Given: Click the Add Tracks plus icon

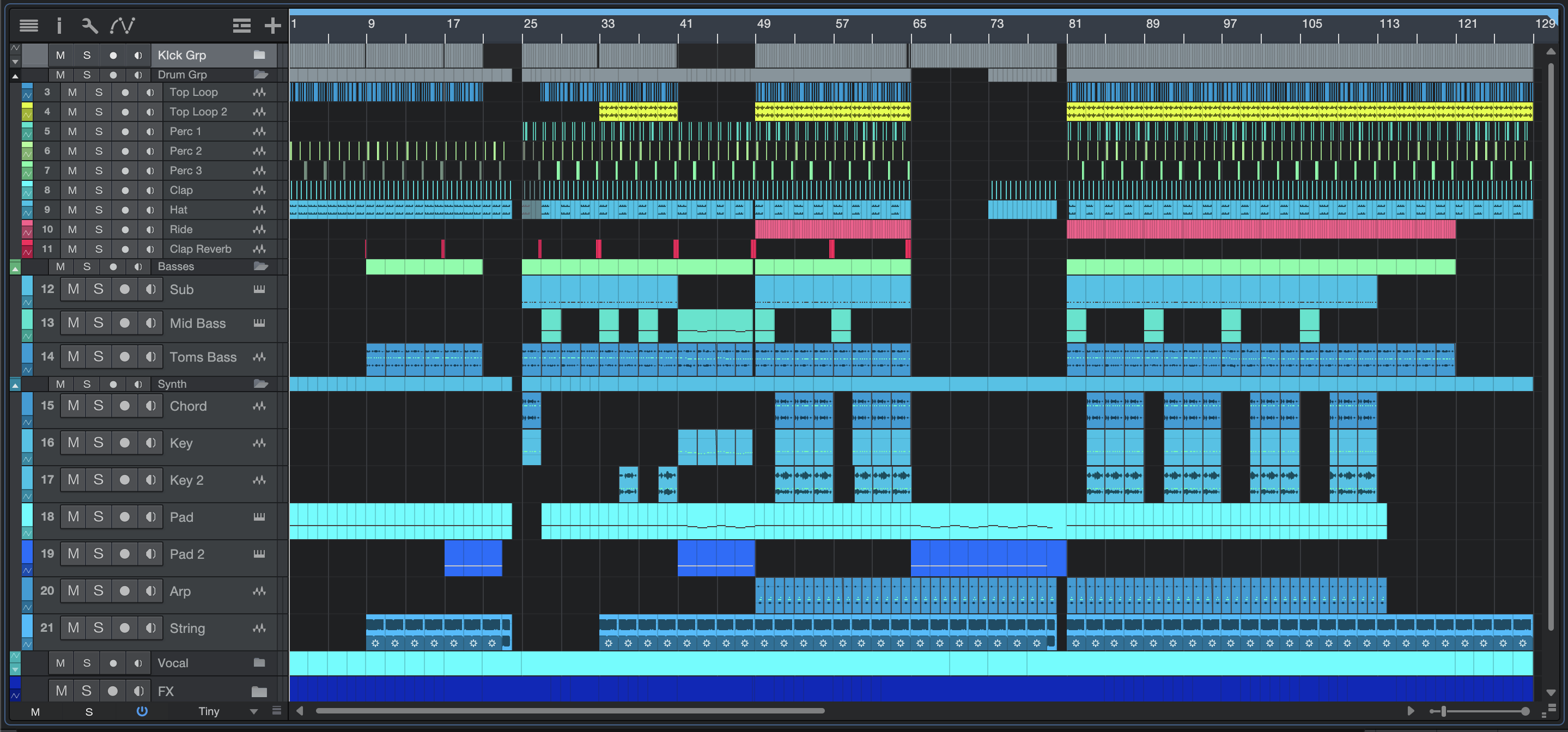Looking at the screenshot, I should click(x=273, y=26).
